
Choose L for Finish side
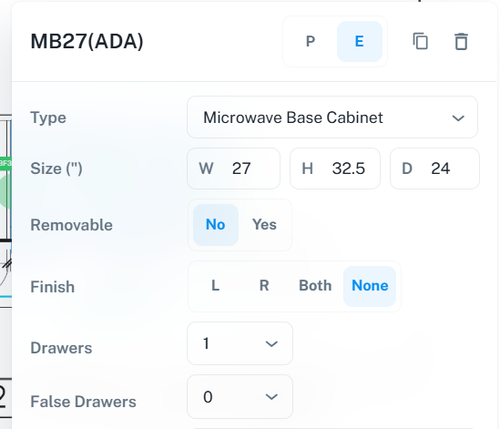(x=215, y=286)
